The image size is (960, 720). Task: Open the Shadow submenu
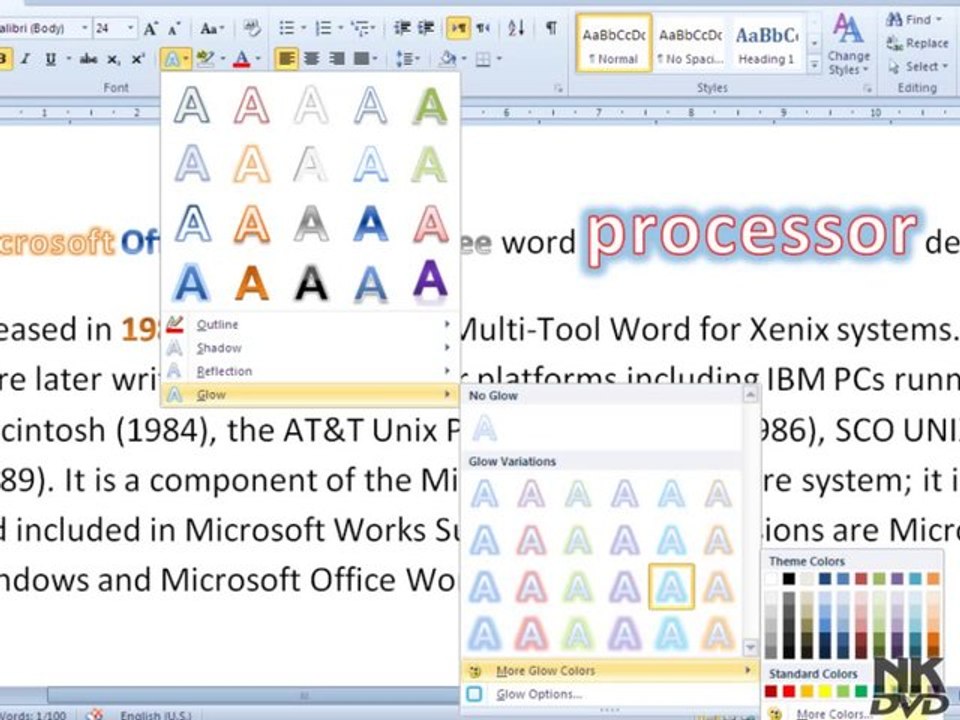click(x=310, y=348)
